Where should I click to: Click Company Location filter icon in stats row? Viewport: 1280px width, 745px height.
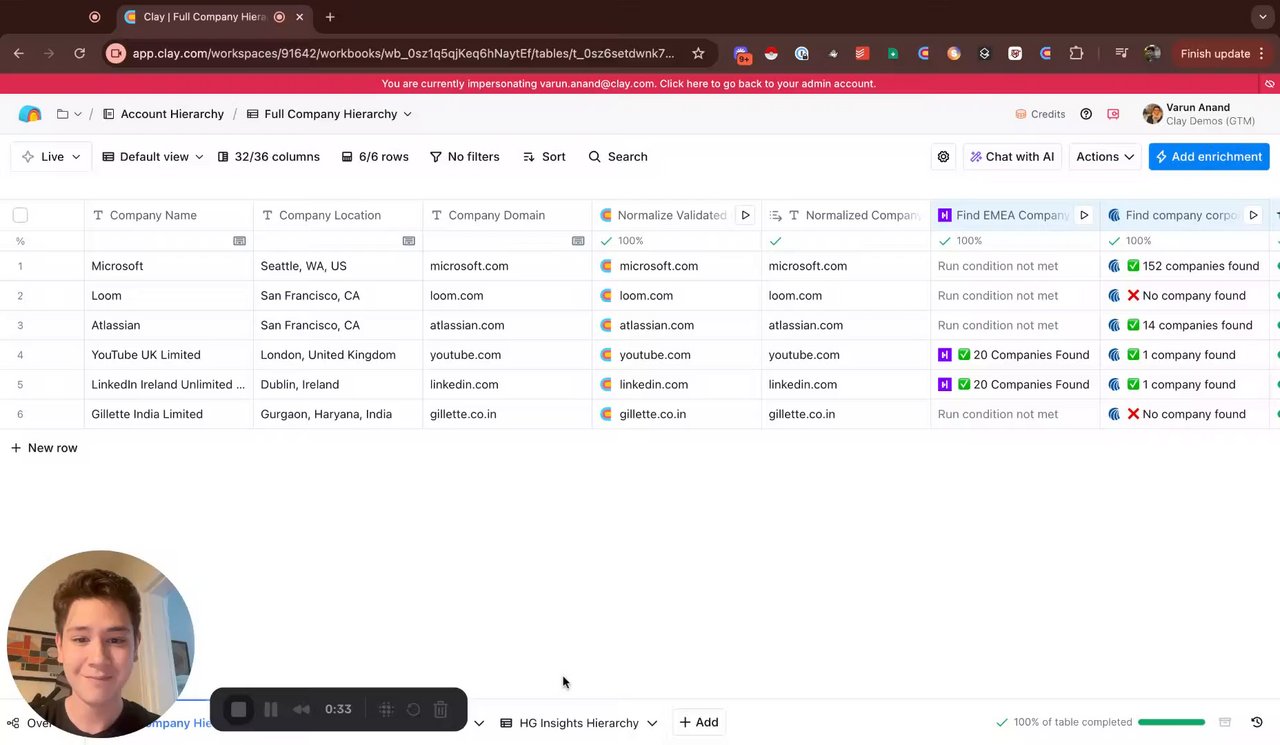pos(408,241)
